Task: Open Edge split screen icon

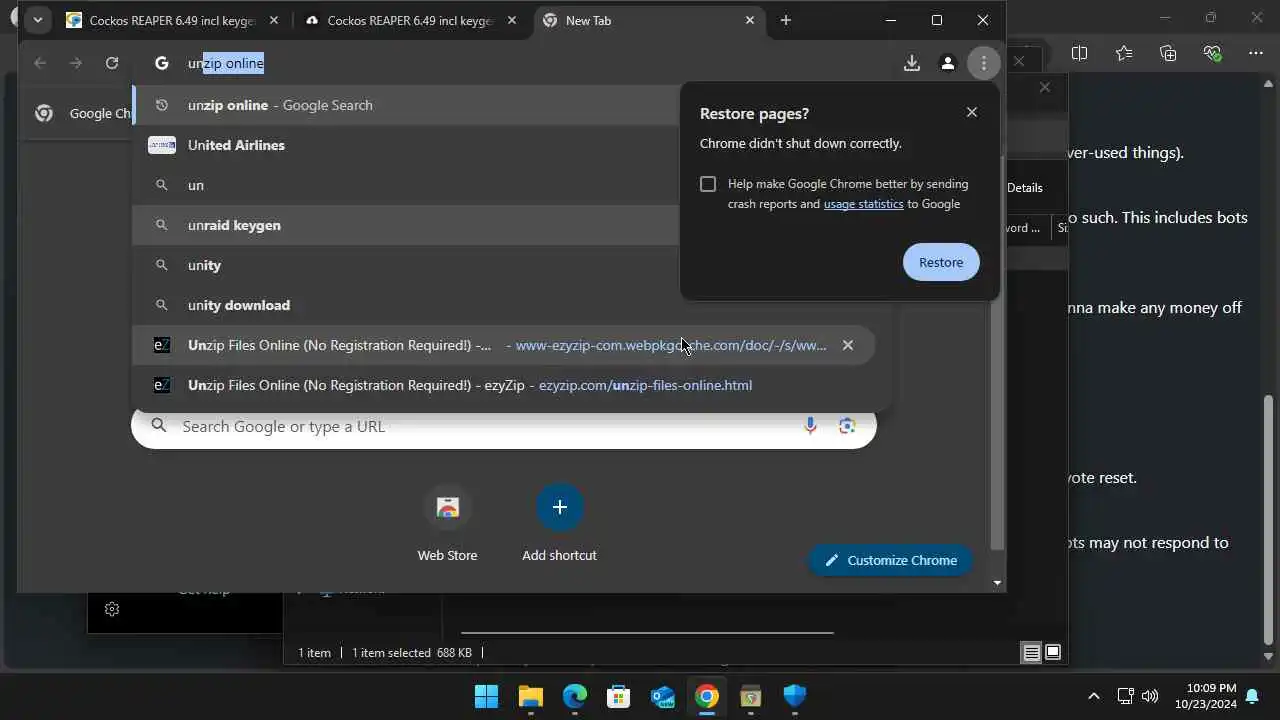Action: click(1079, 53)
